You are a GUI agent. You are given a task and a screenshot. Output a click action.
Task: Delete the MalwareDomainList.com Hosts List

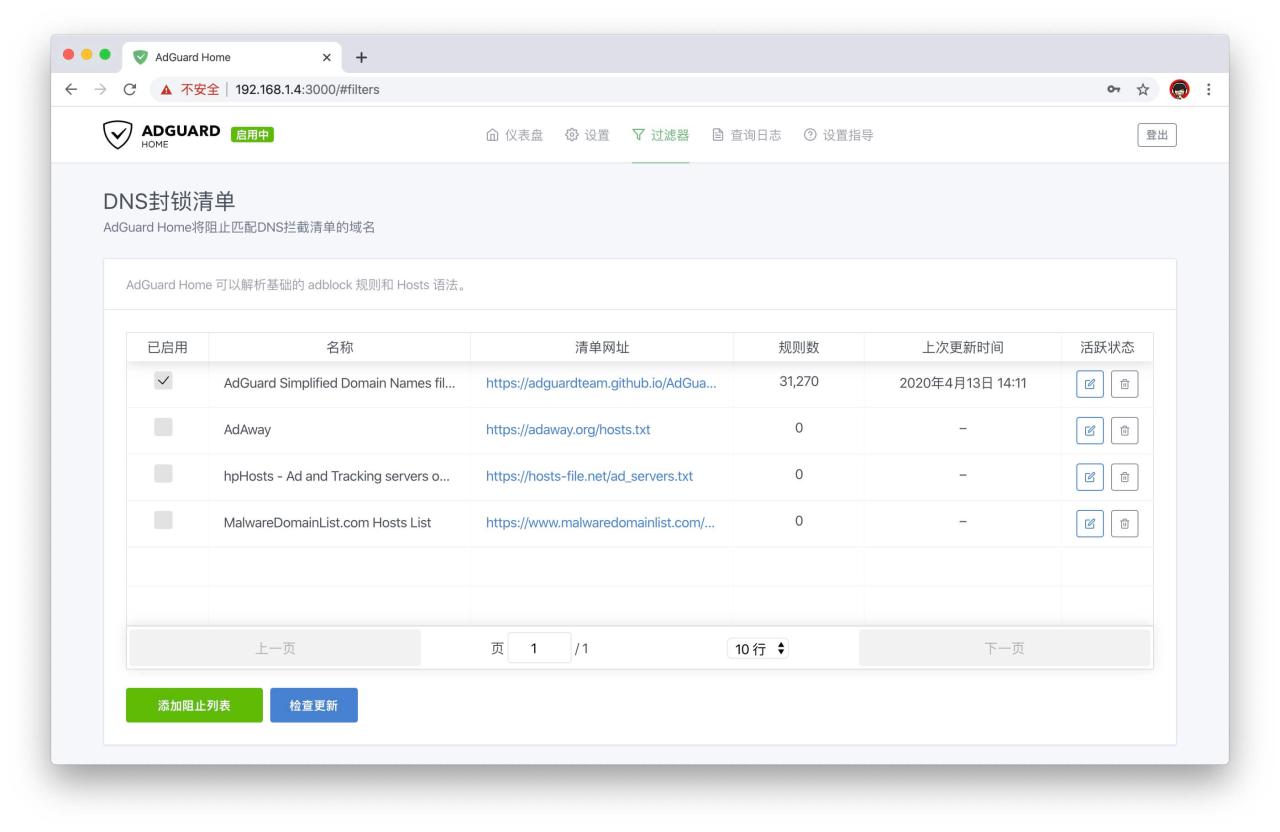[x=1125, y=523]
